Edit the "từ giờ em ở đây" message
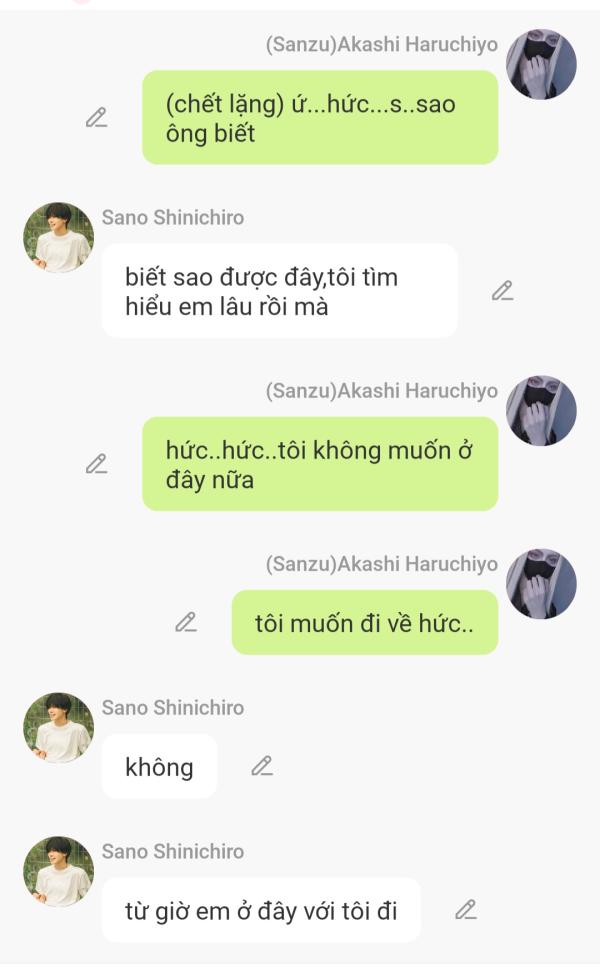 [x=465, y=910]
